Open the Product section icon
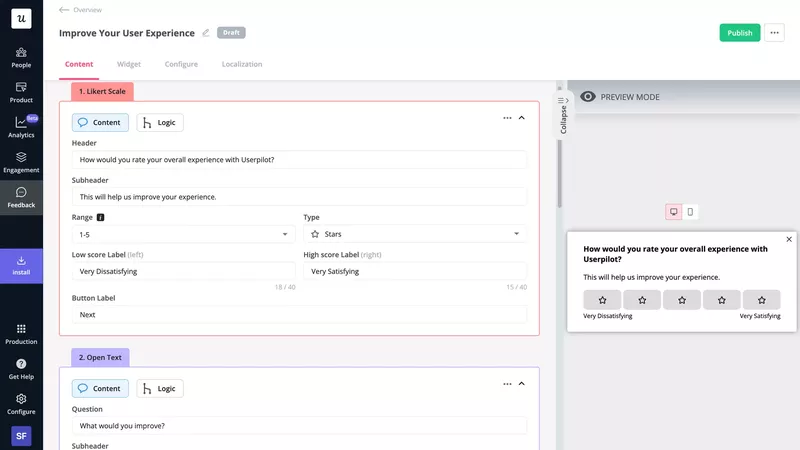800x450 pixels. (21, 92)
